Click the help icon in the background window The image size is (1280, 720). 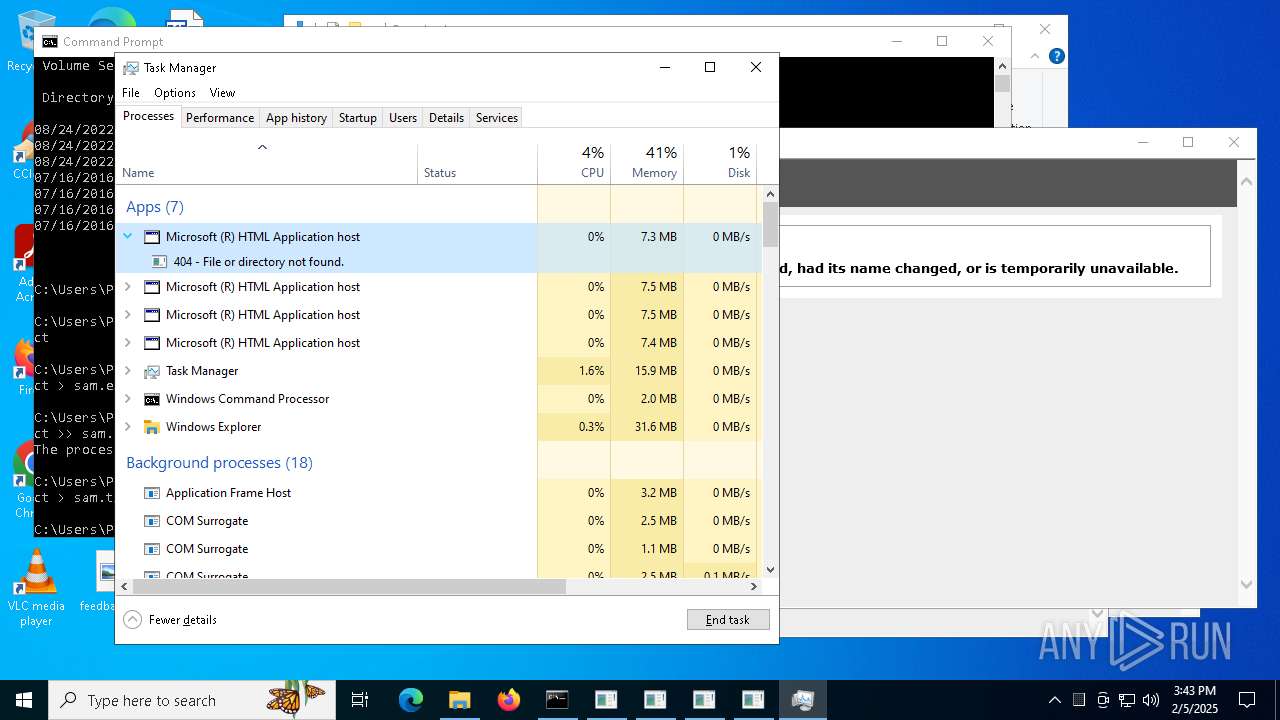[x=1056, y=57]
